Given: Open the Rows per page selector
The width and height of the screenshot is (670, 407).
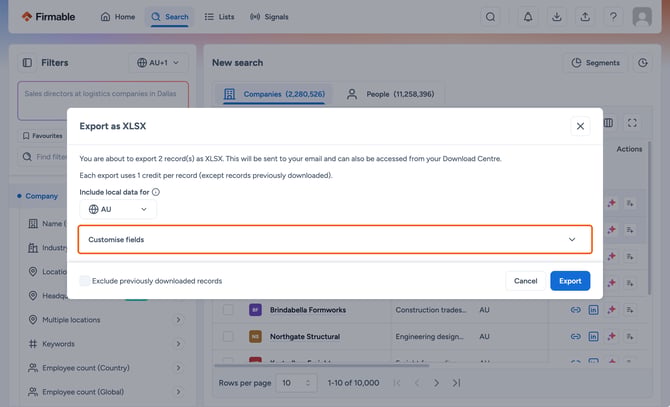Looking at the screenshot, I should (297, 383).
